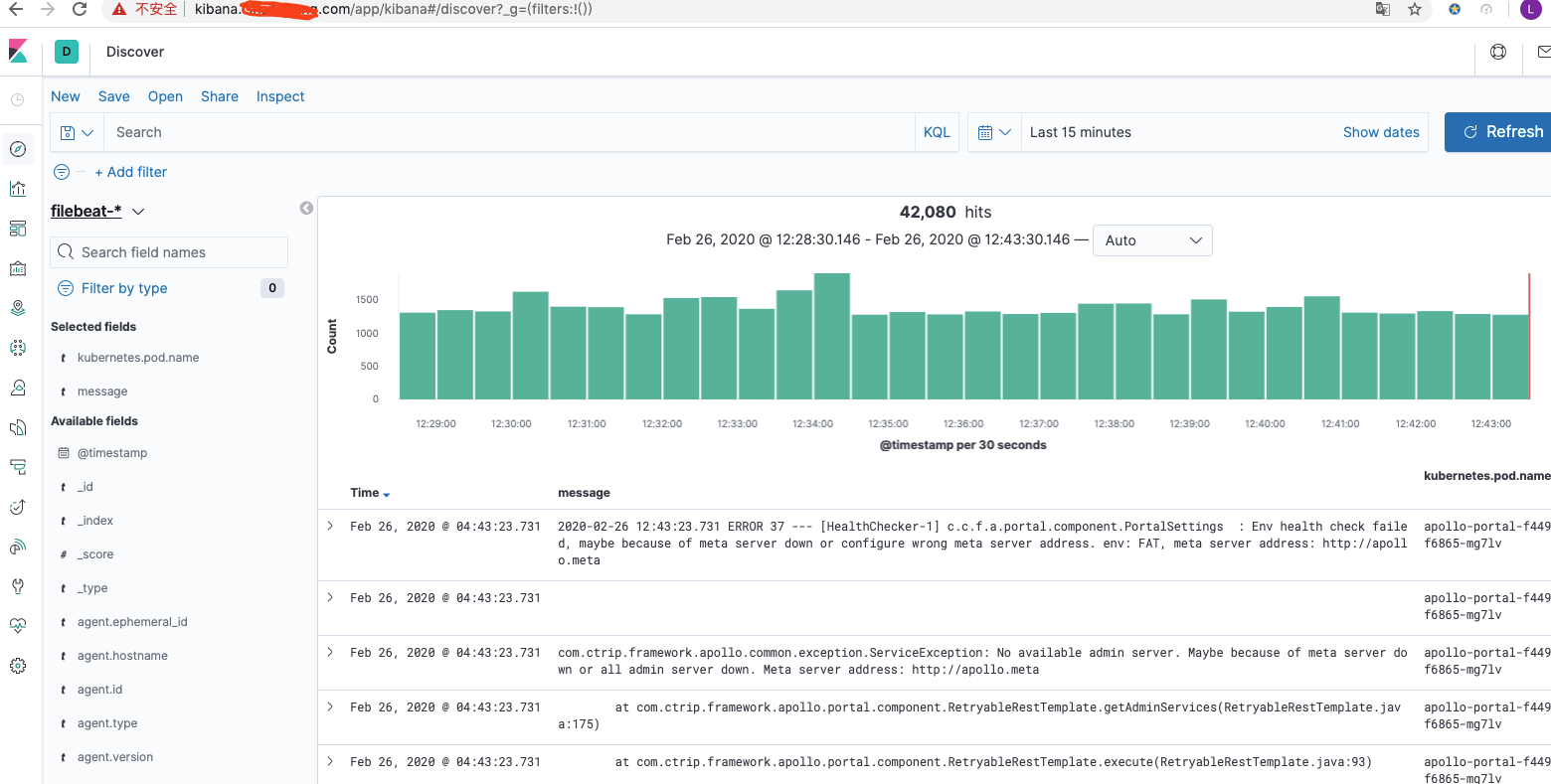Click the Share menu item
Viewport: 1551px width, 784px height.
pos(220,96)
